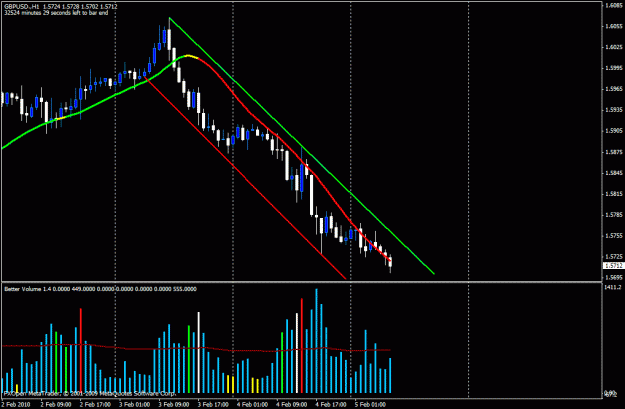Click the '4 Feb 01:00' time axis label
Screen dimensions: 625x409
252,404
